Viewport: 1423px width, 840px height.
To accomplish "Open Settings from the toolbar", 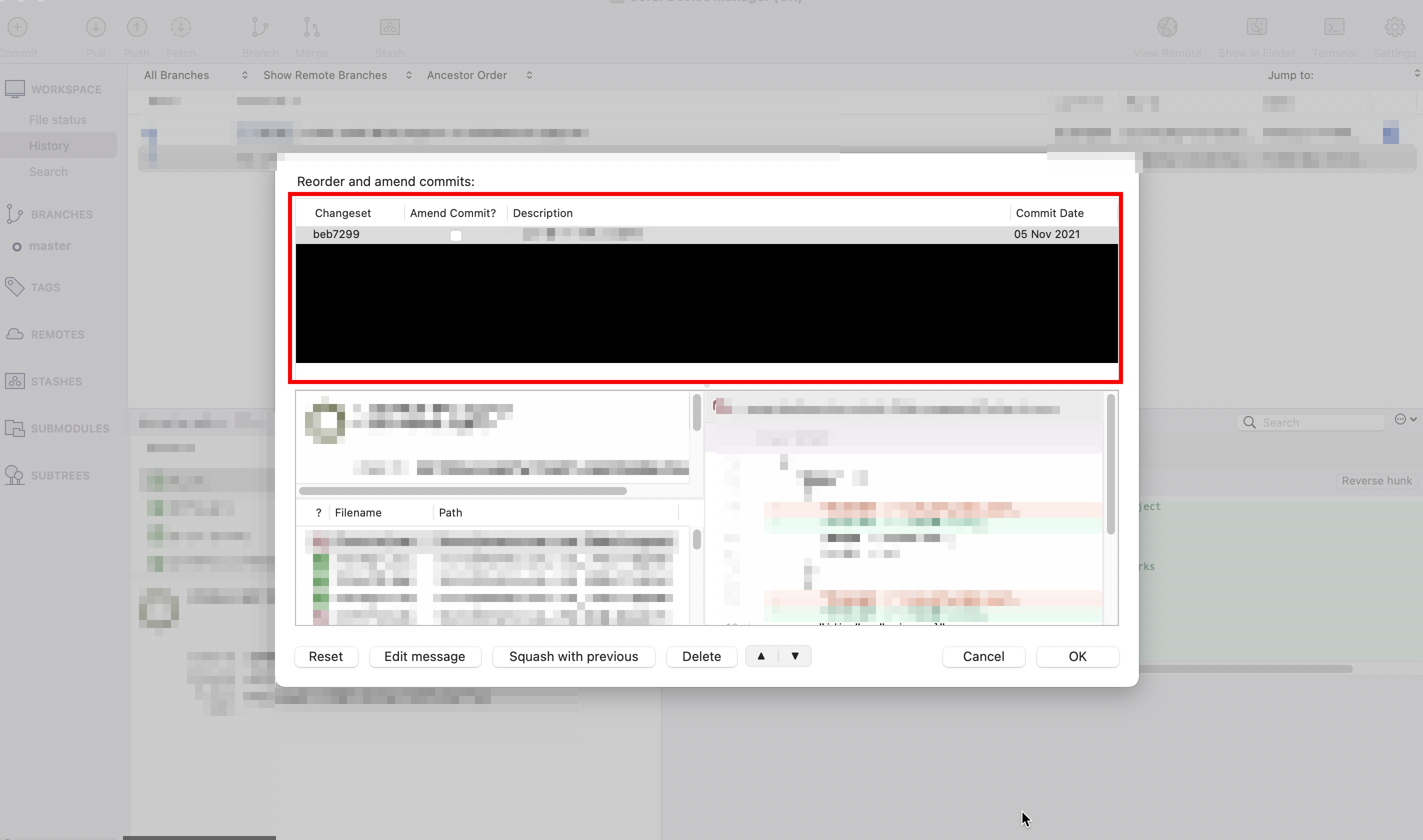I will click(1394, 26).
